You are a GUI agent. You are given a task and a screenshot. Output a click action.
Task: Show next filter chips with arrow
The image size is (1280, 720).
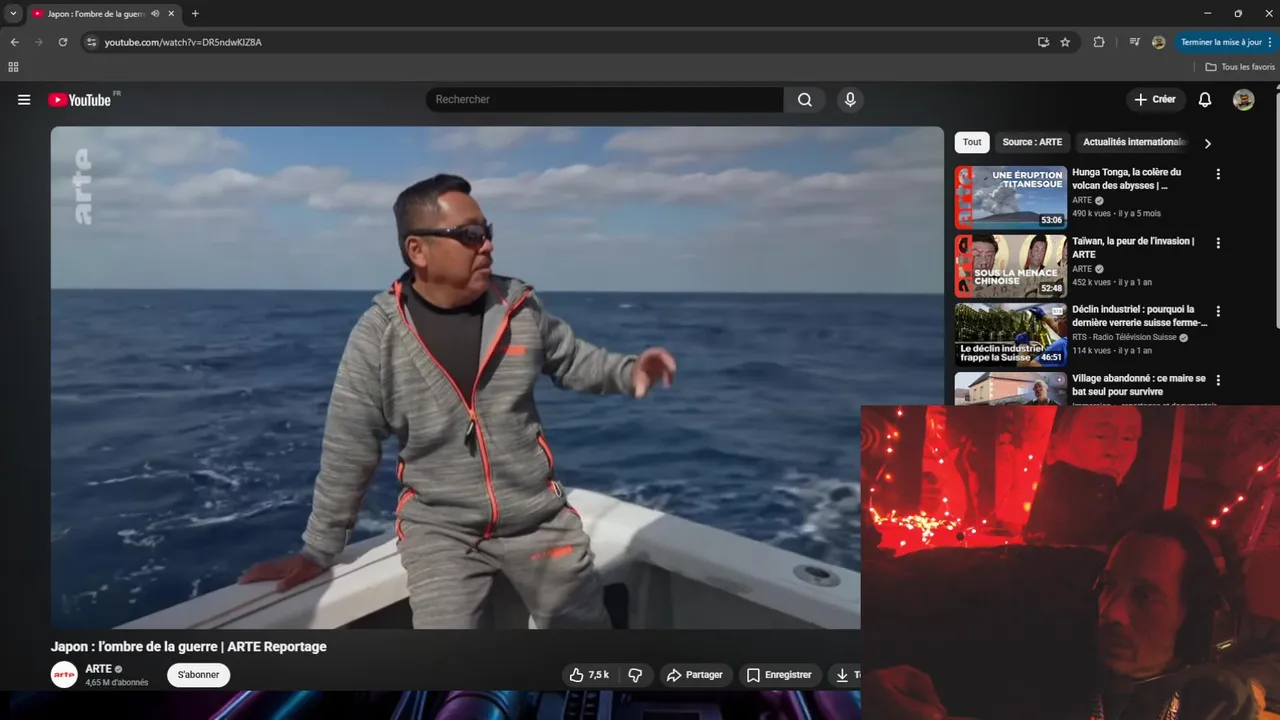1207,143
